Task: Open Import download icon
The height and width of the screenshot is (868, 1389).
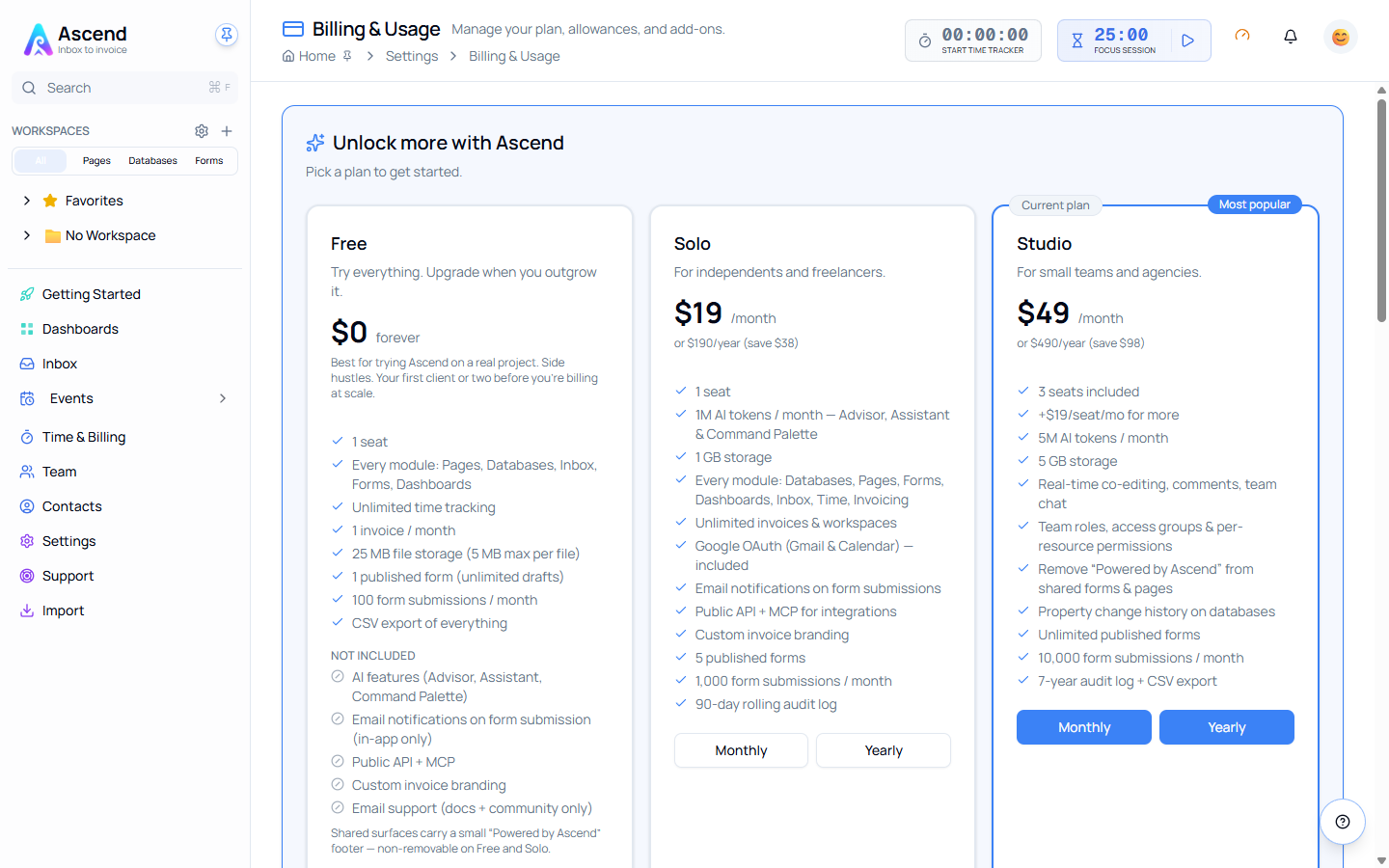Action: (x=27, y=610)
